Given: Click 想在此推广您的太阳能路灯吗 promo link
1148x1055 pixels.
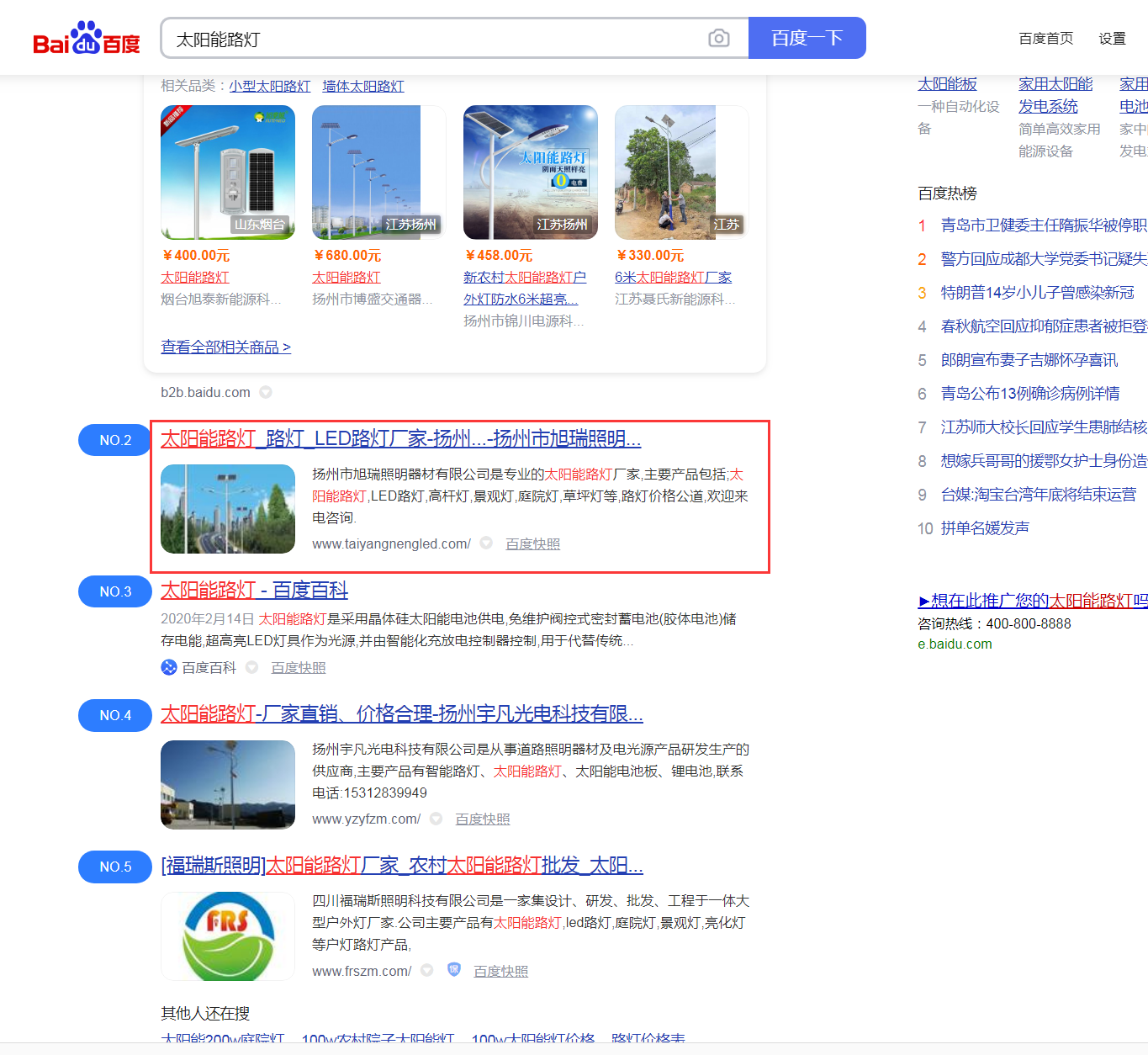Looking at the screenshot, I should coord(1033,601).
